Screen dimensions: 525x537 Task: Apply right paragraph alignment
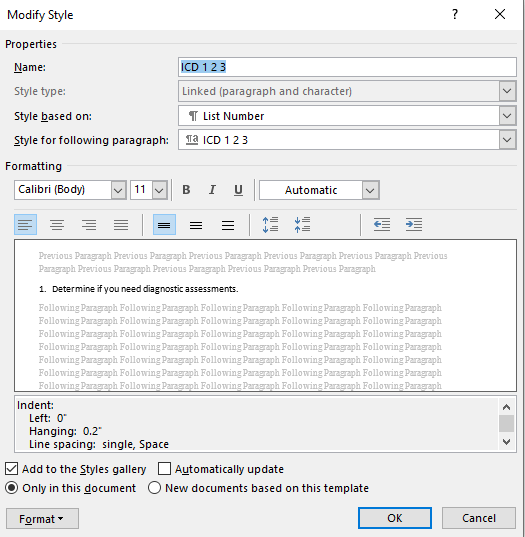[x=89, y=225]
